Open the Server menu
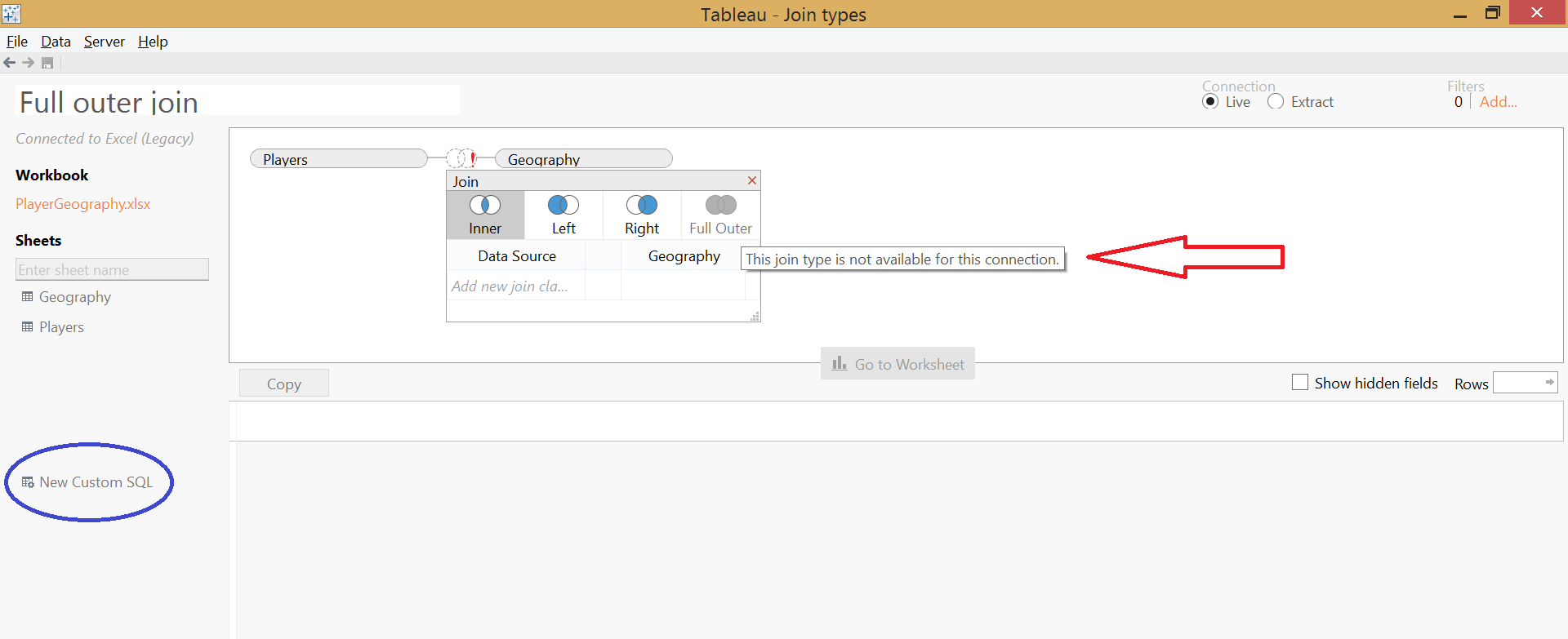1568x639 pixels. 105,42
